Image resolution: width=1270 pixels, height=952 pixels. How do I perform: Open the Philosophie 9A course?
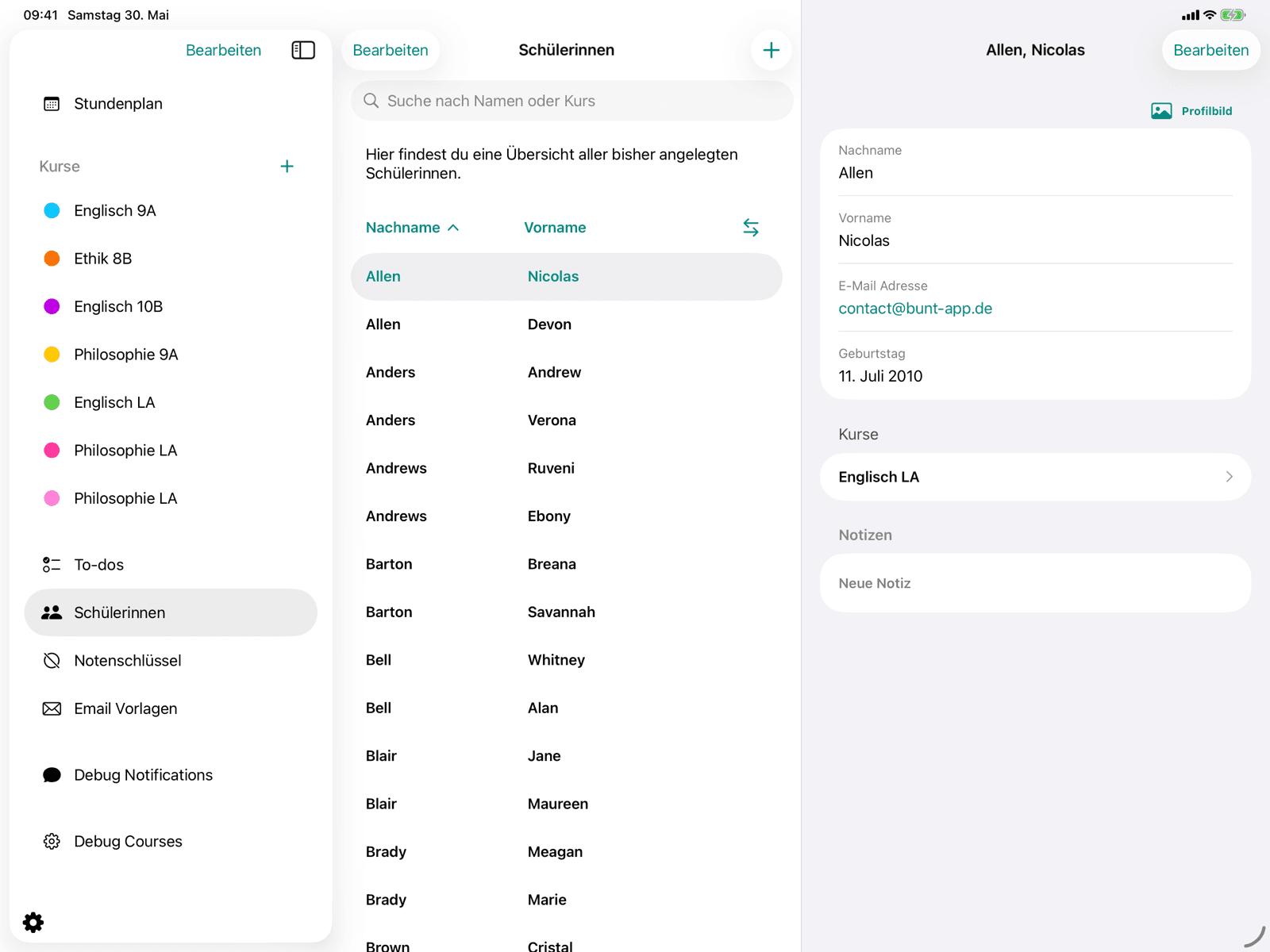tap(171, 355)
